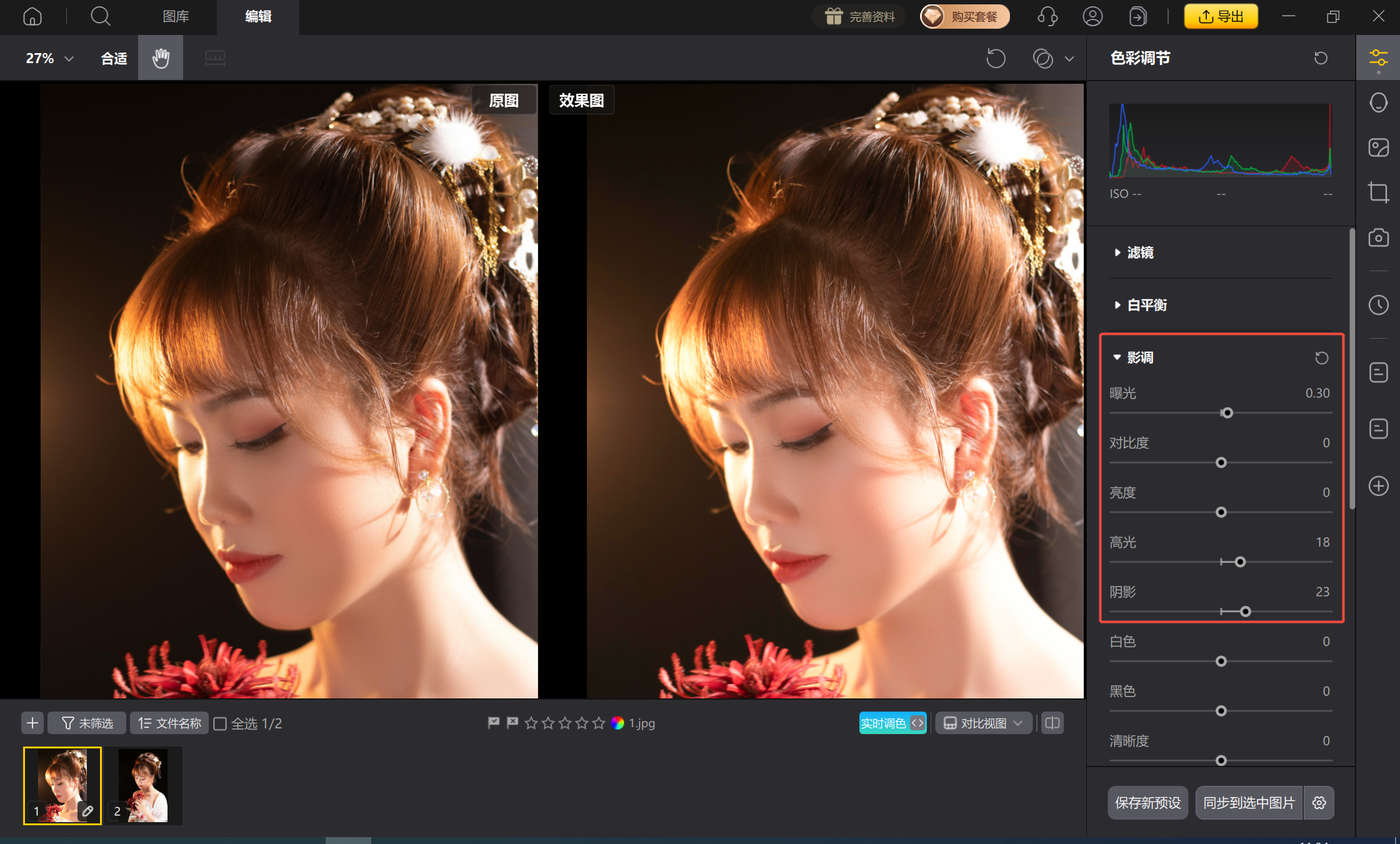This screenshot has width=1400, height=844.
Task: Switch to the 图库 tab
Action: tap(176, 16)
